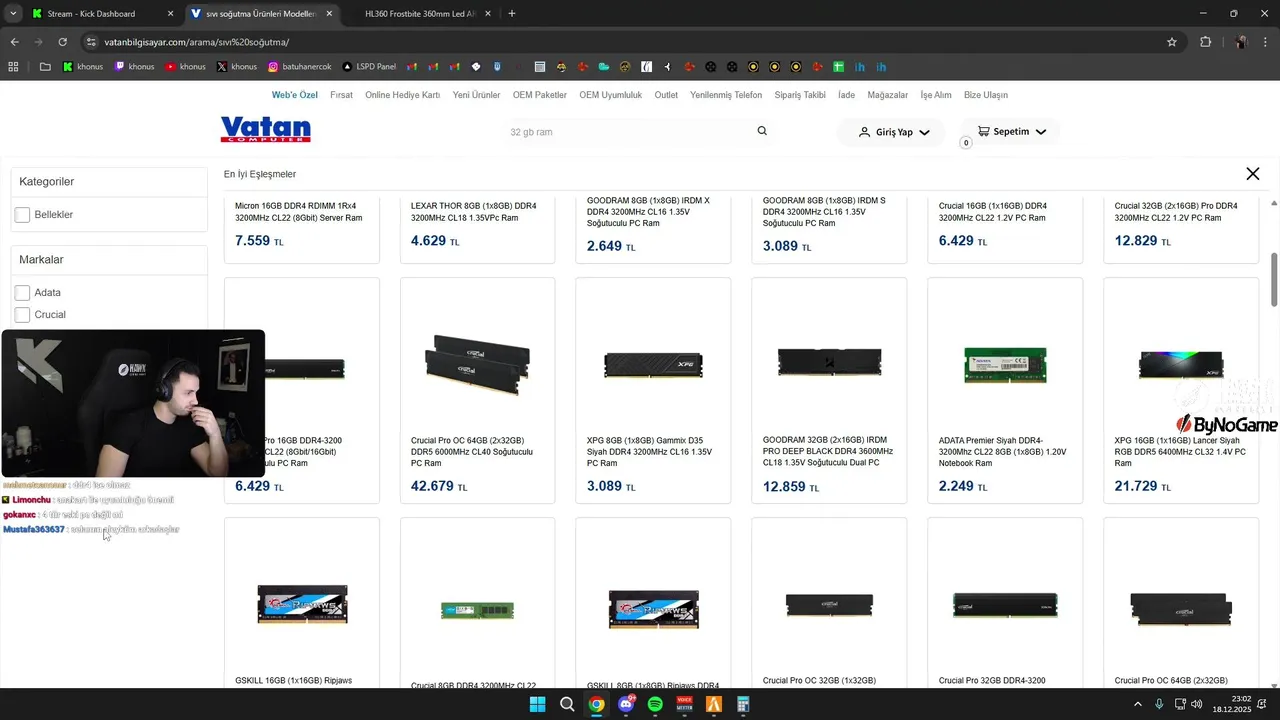Open the Chrome apps grid icon
The height and width of the screenshot is (720, 1280).
(13, 67)
